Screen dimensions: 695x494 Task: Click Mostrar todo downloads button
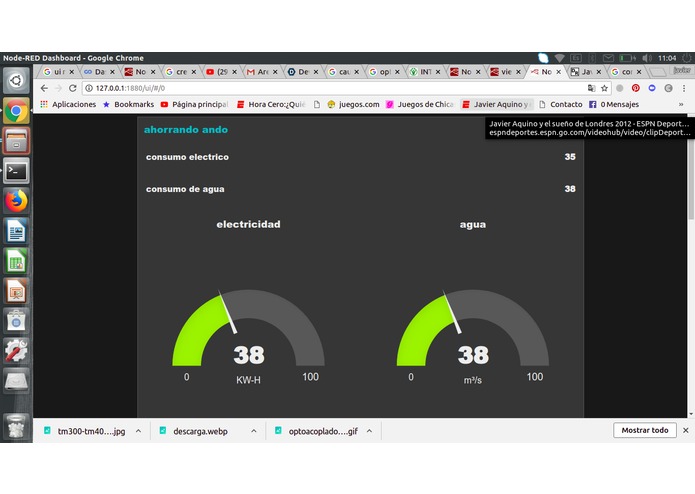pyautogui.click(x=644, y=430)
